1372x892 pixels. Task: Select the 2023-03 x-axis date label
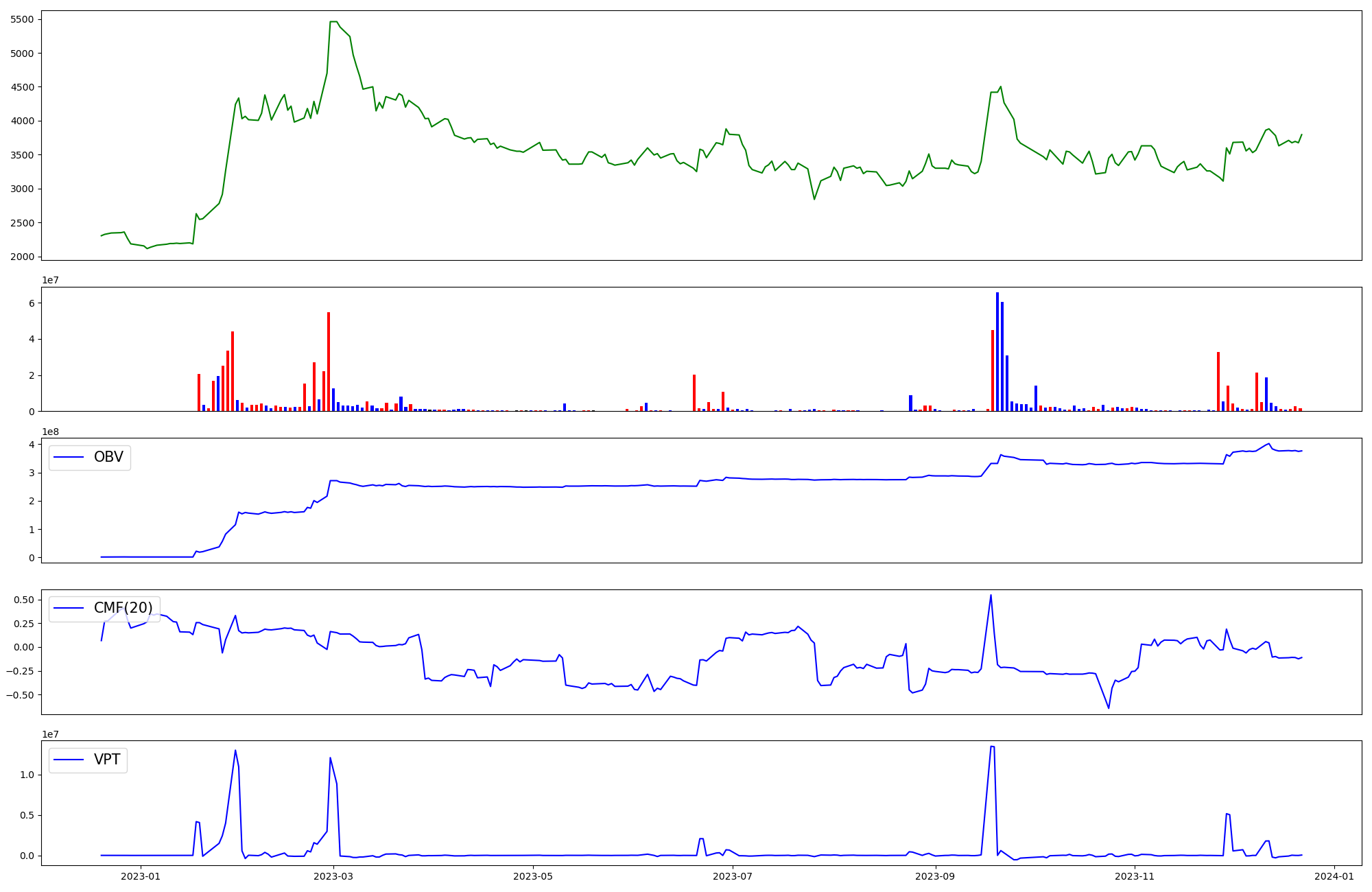click(333, 876)
